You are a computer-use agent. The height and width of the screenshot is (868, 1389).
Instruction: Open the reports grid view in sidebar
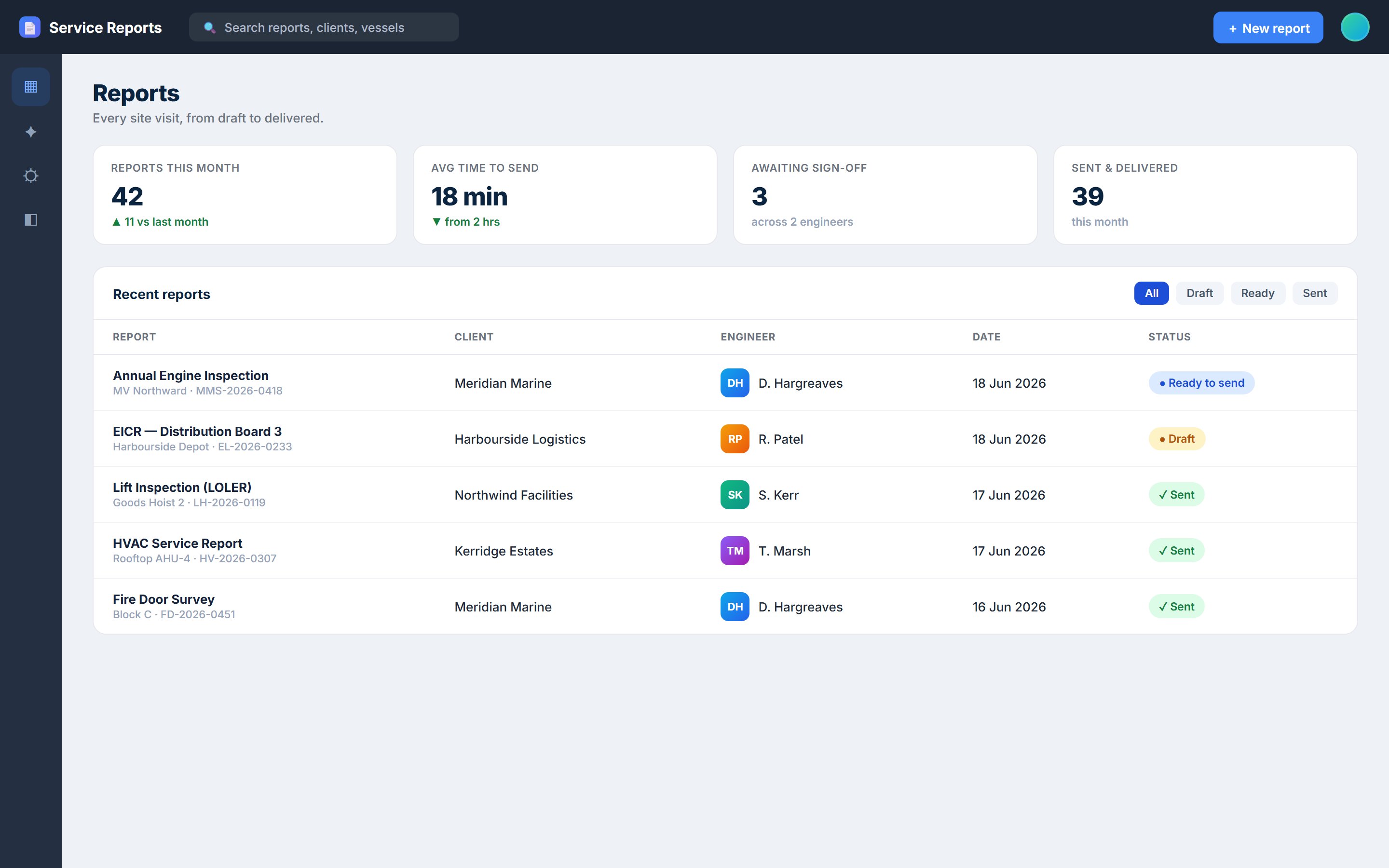point(31,87)
